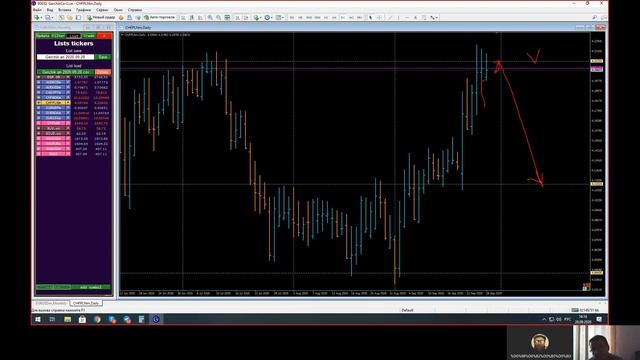The width and height of the screenshot is (640, 360).
Task: Select the text label tool
Action: pos(424,18)
